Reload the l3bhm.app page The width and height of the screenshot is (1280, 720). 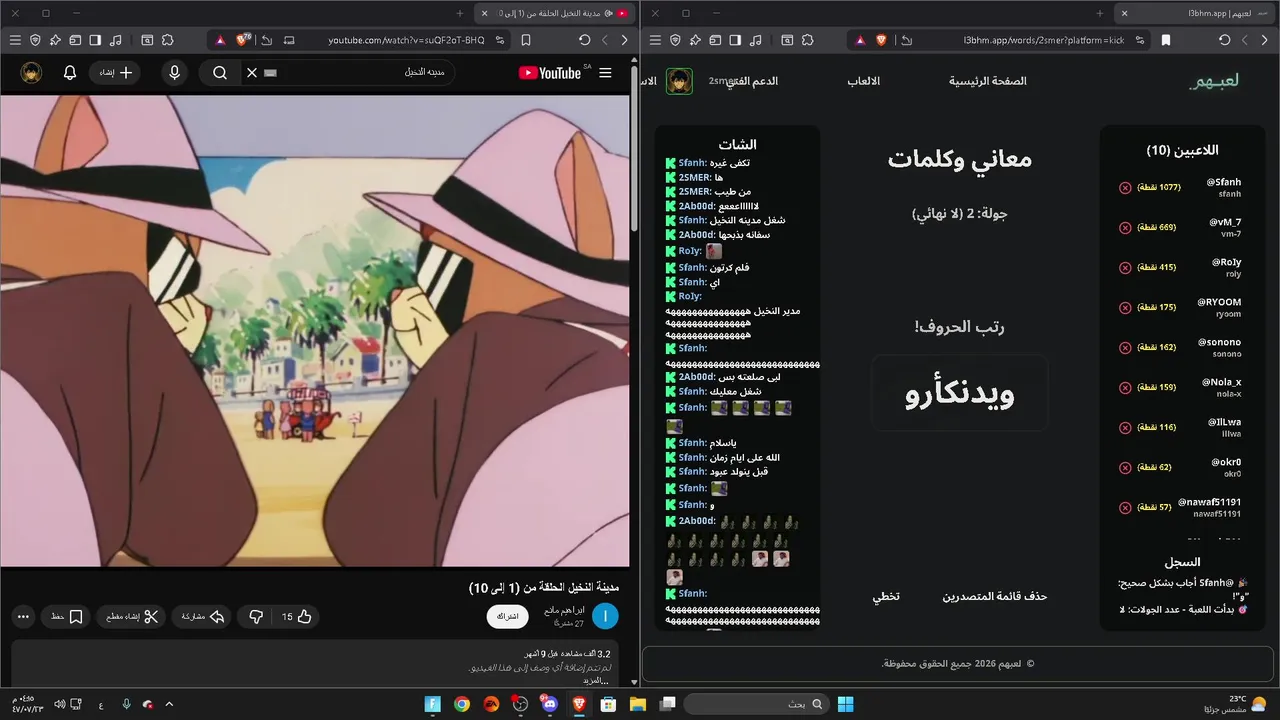[1225, 40]
